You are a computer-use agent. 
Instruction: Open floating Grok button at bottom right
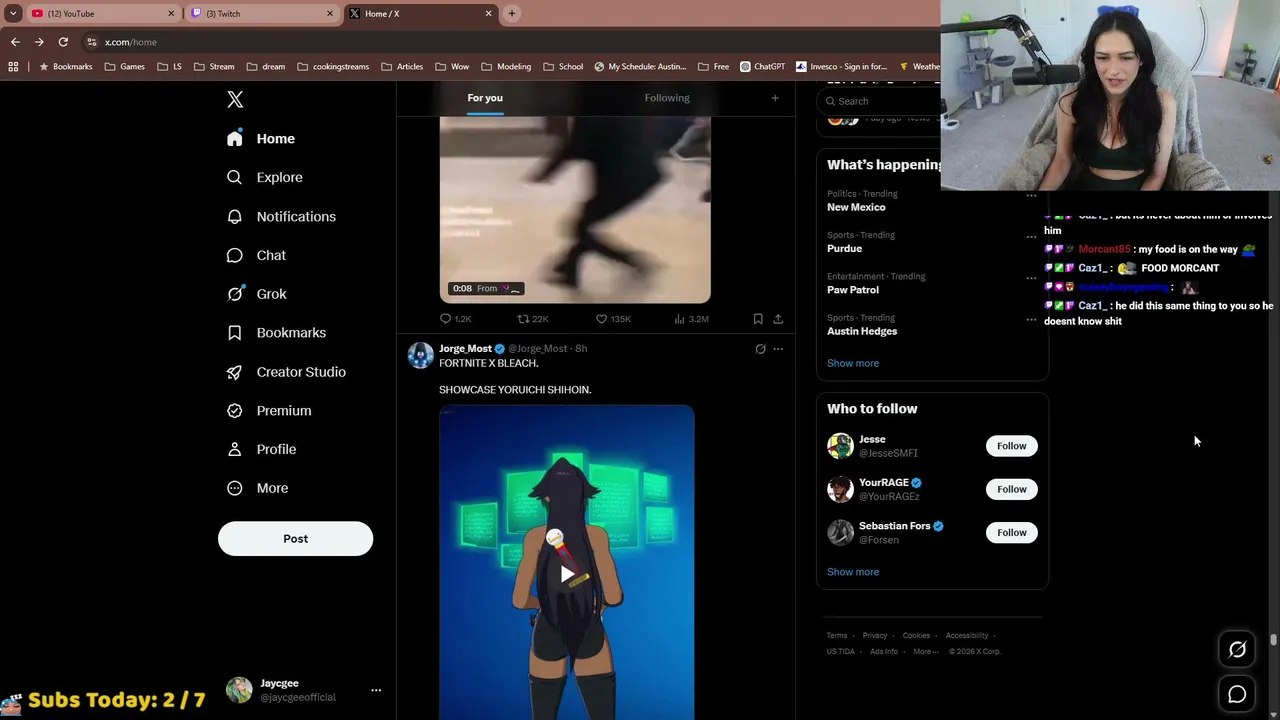tap(1237, 650)
